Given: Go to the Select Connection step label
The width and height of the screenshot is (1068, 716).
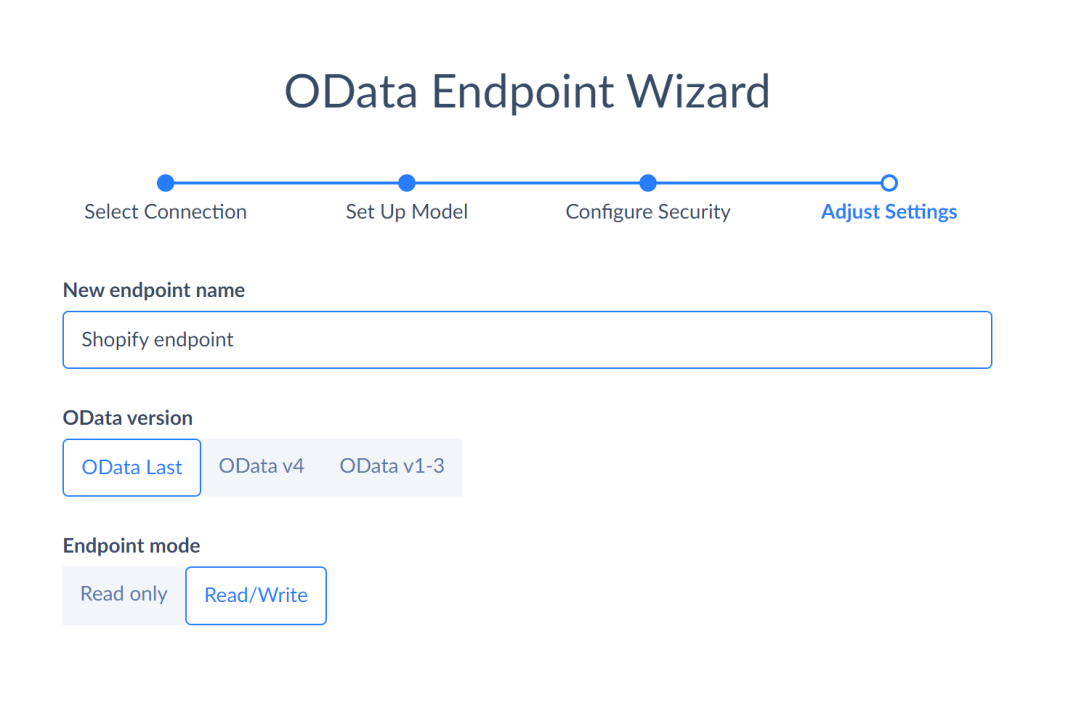Looking at the screenshot, I should [165, 212].
